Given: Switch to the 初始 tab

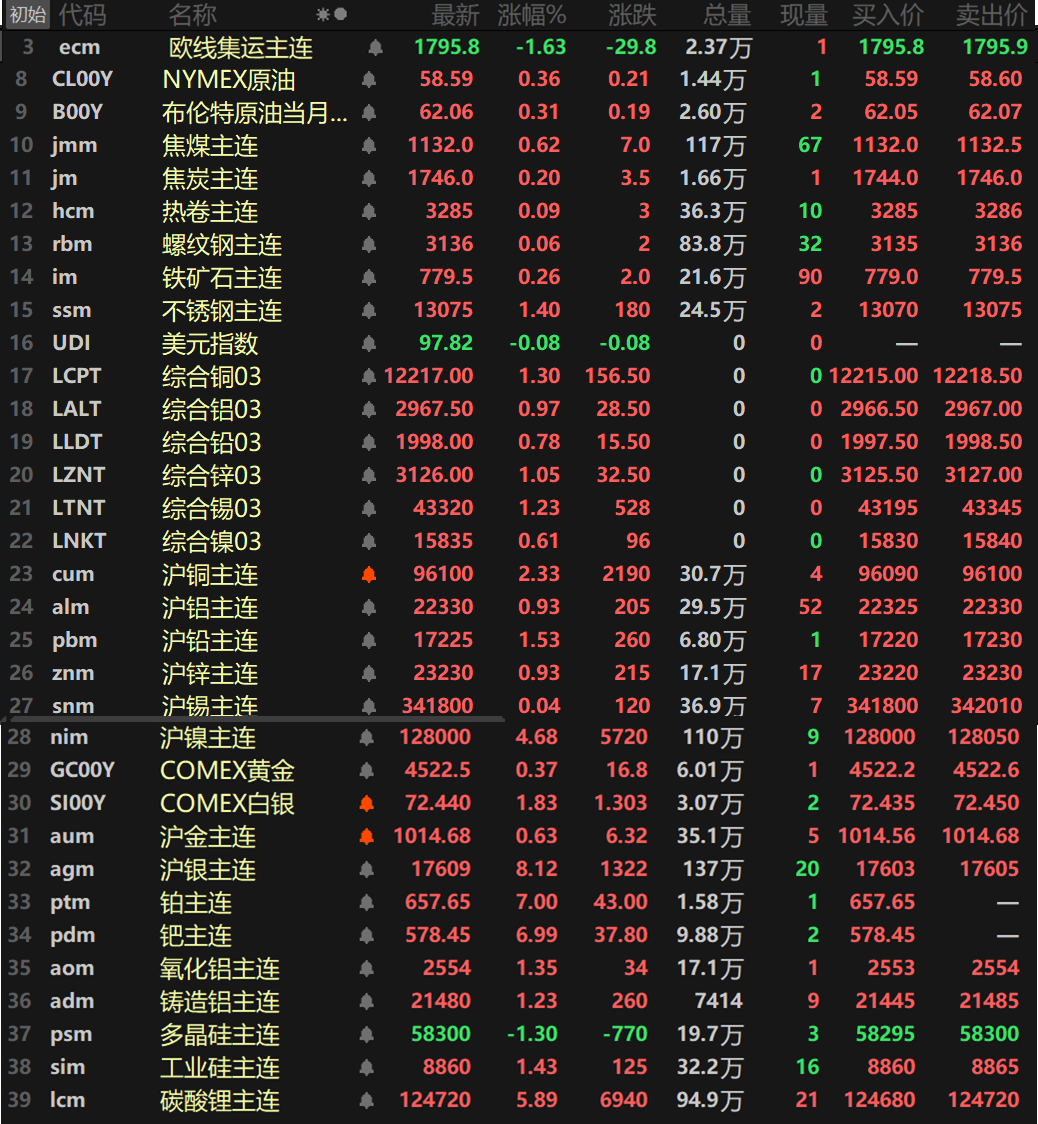Looking at the screenshot, I should click(27, 13).
